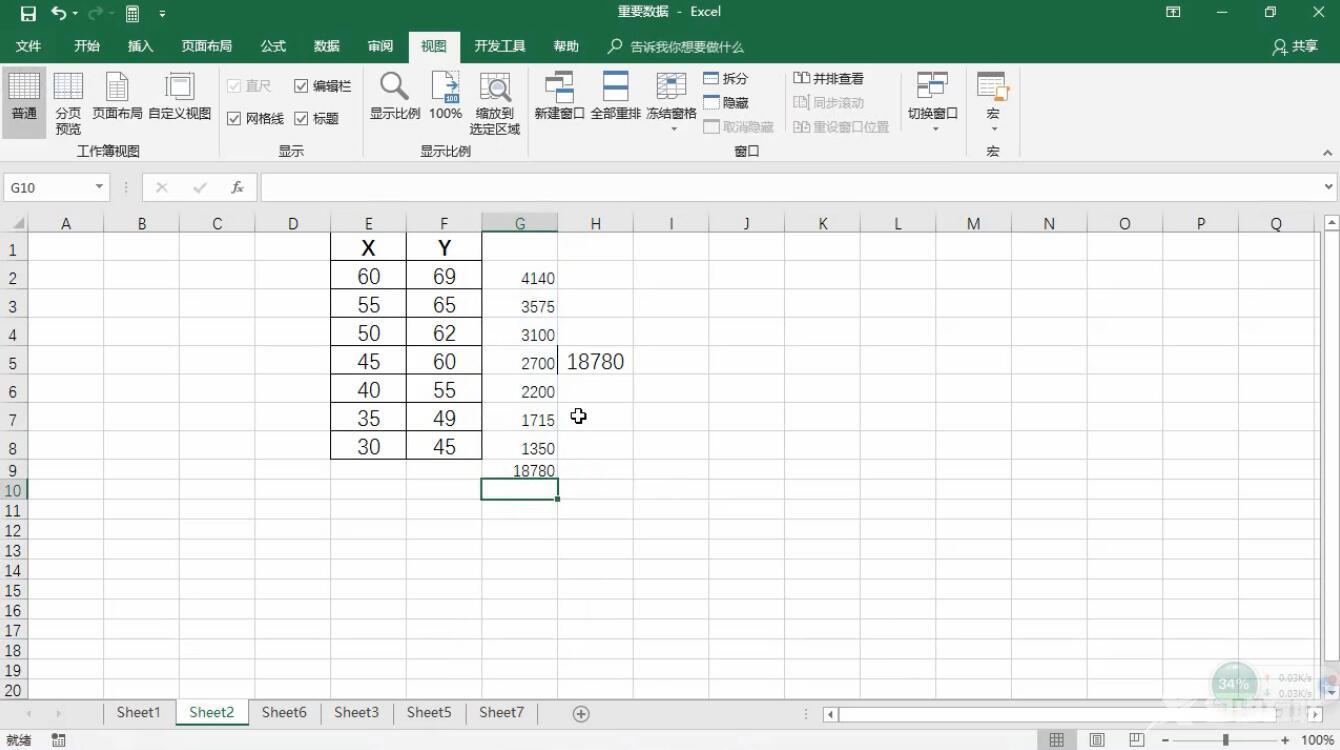This screenshot has height=750, width=1340.
Task: Expand Switch Windows (切换窗口) dropdown
Action: tap(935, 129)
